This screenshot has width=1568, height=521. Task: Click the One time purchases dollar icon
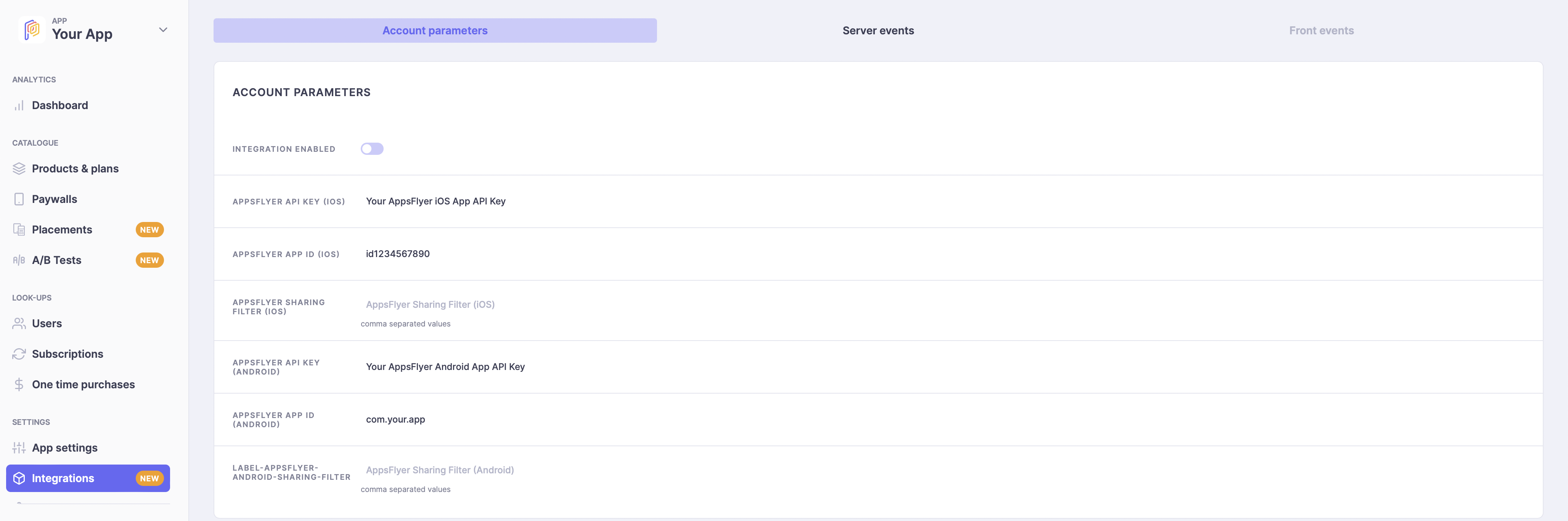tap(19, 384)
